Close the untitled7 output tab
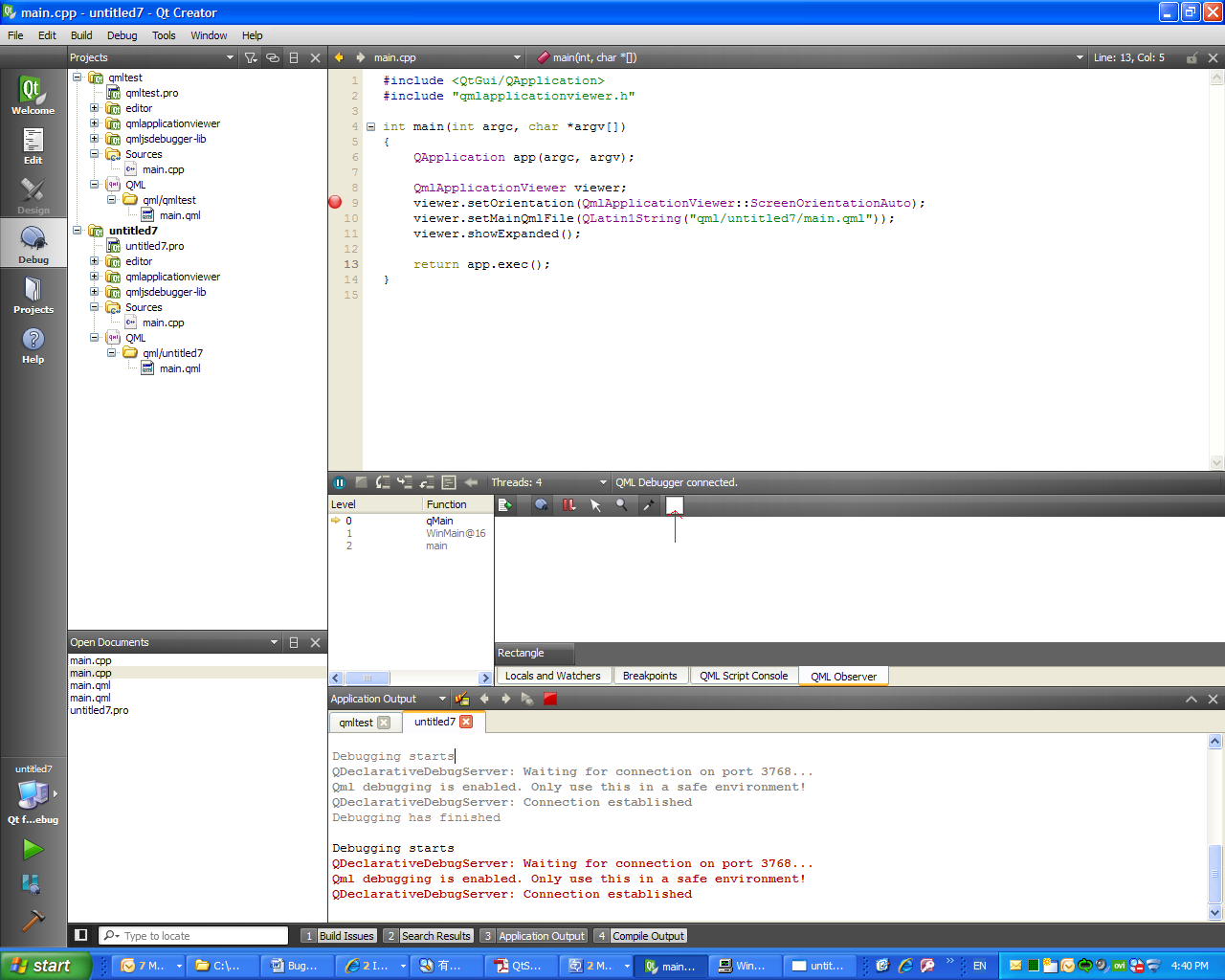This screenshot has height=980, width=1225. tap(466, 722)
